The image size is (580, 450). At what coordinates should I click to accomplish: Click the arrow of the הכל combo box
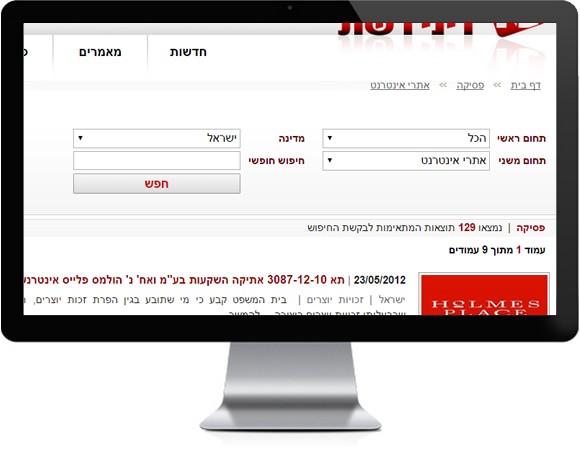click(330, 138)
